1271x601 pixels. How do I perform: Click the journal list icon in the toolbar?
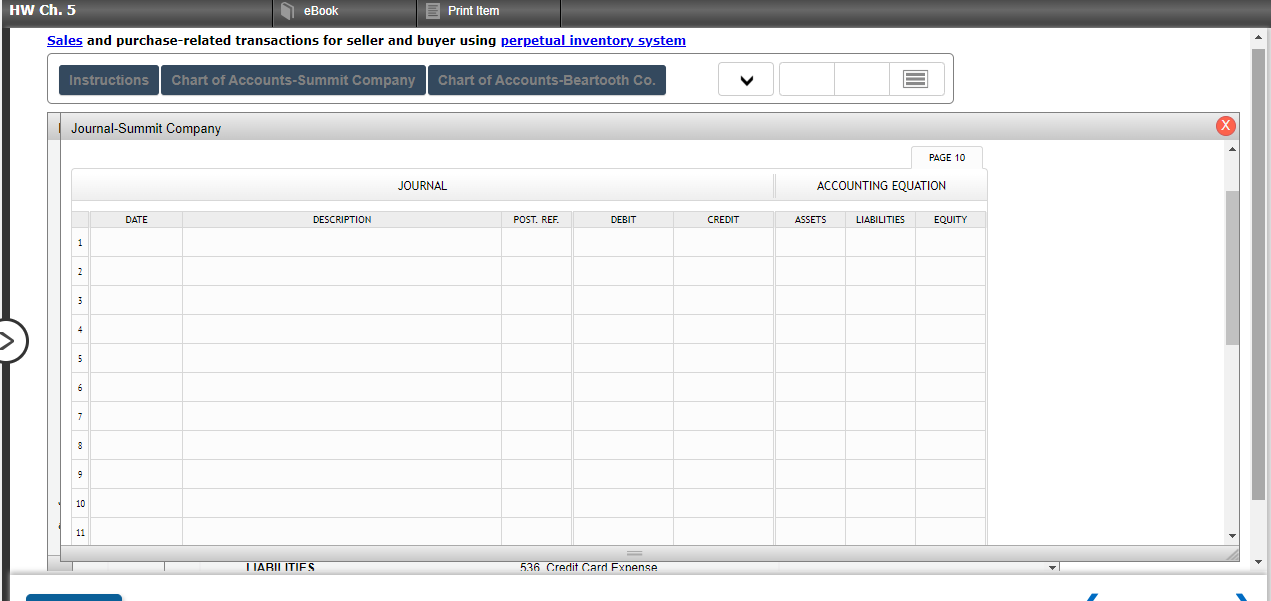tap(916, 79)
